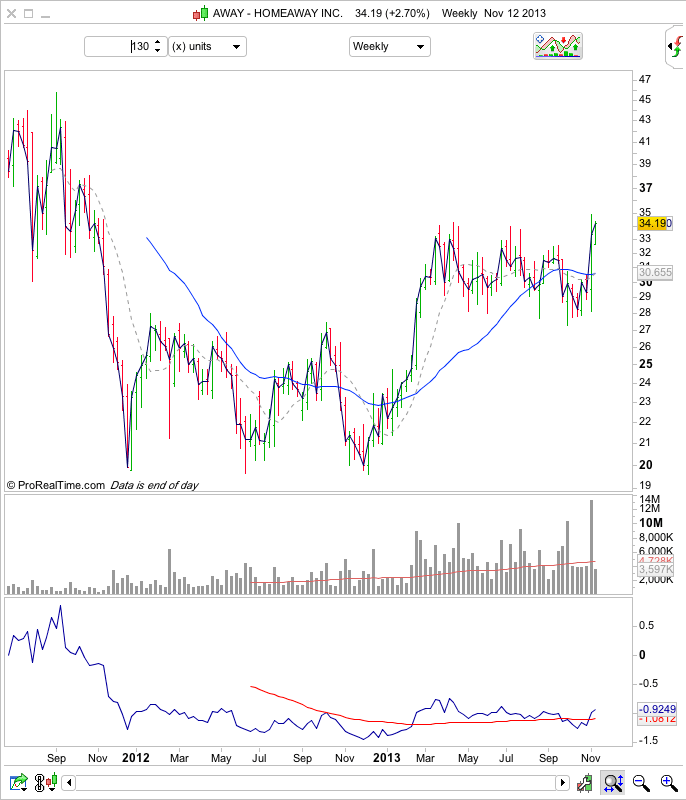
Task: Click the 2013 label on time axis
Action: (x=386, y=758)
